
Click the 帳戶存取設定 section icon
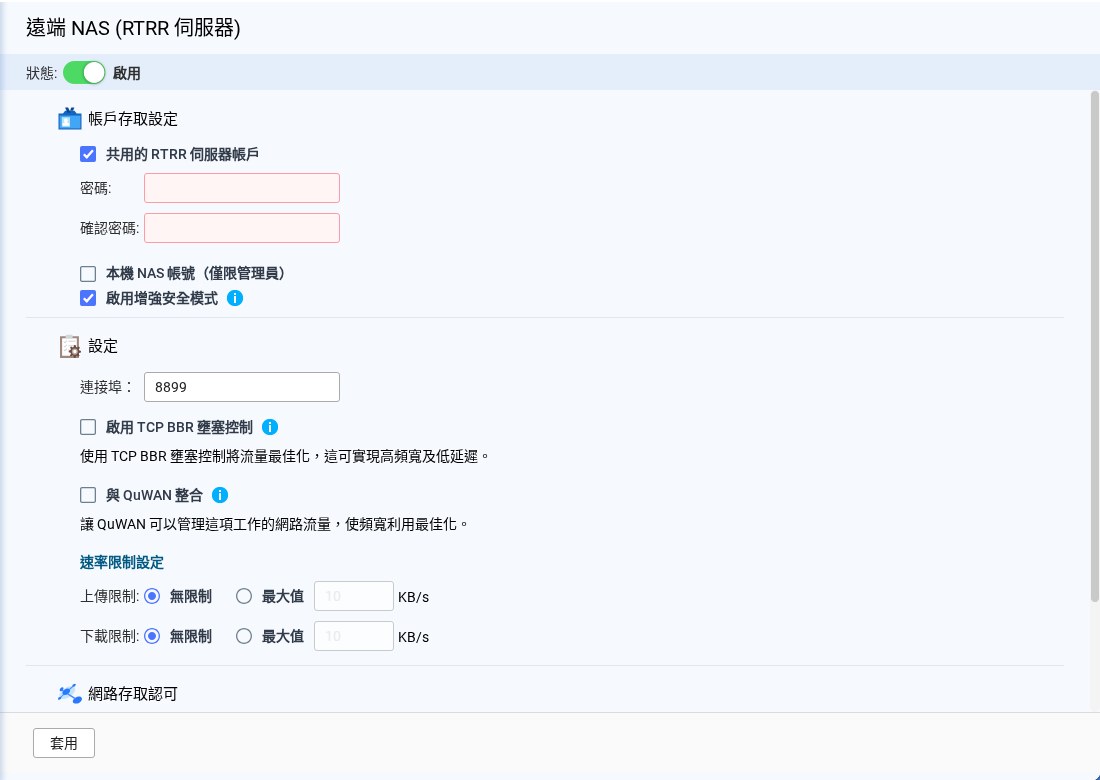(69, 119)
